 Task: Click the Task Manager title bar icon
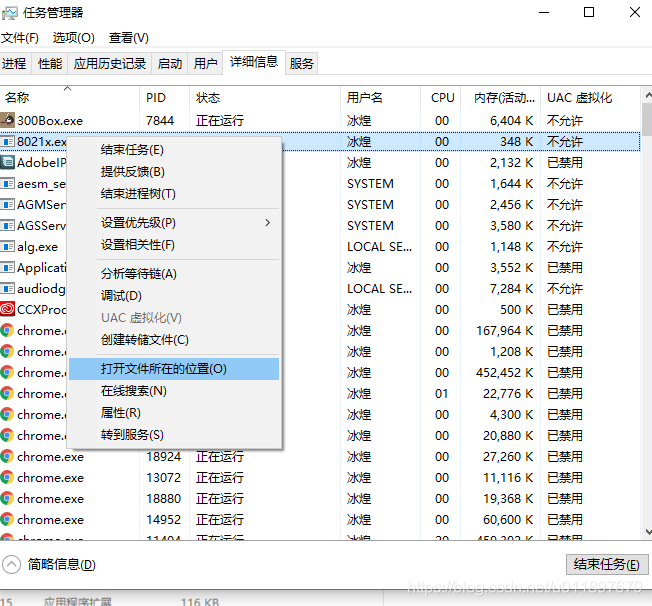[10, 13]
